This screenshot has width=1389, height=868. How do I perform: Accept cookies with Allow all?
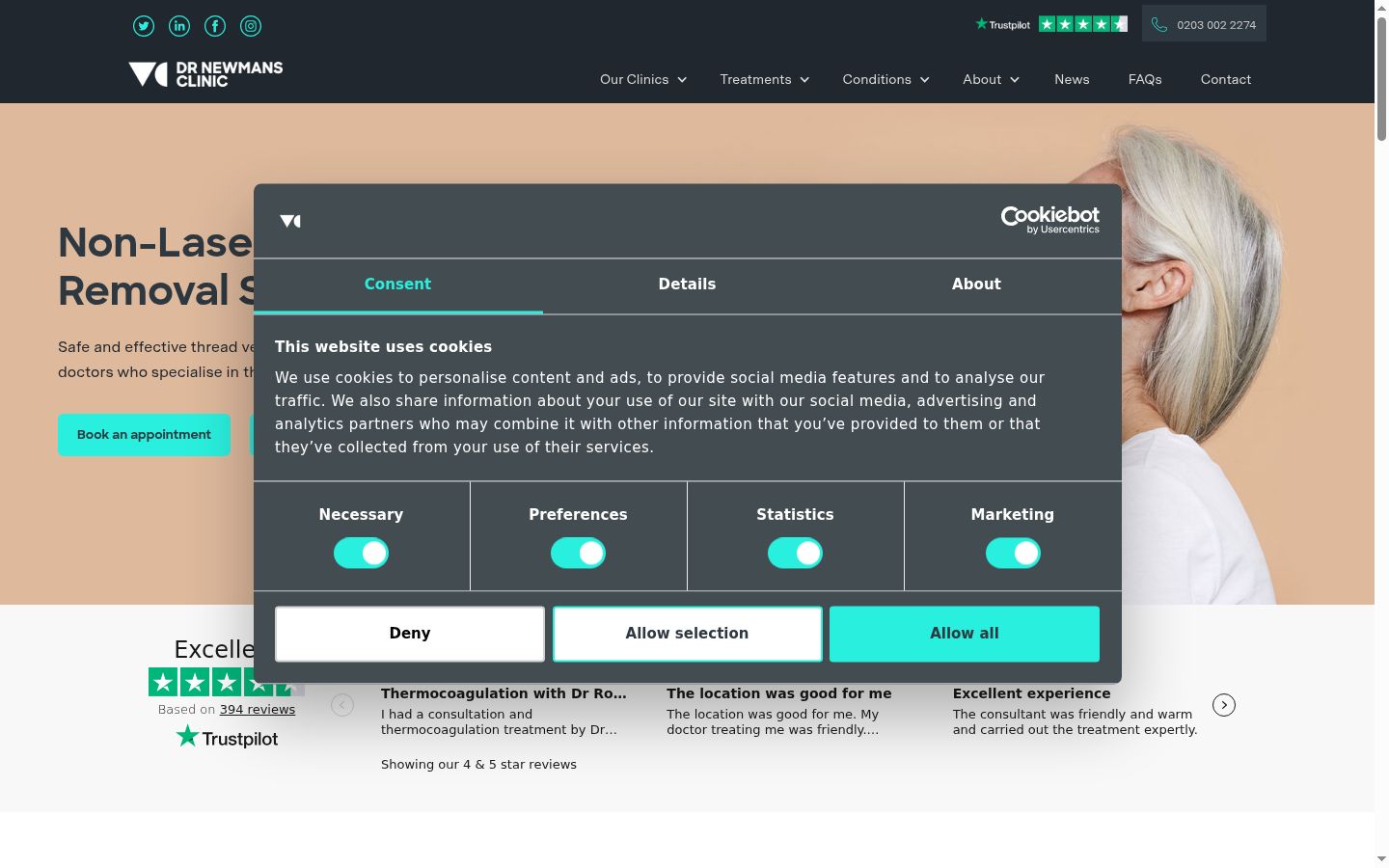tap(965, 634)
